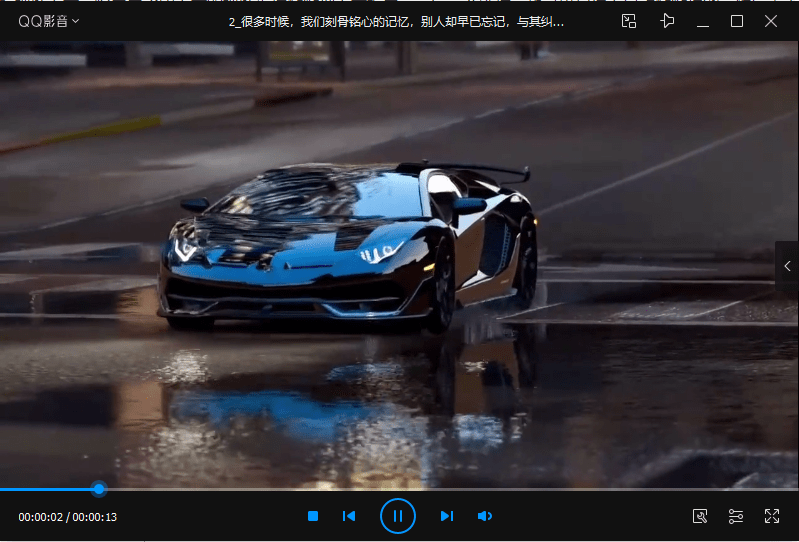The width and height of the screenshot is (799, 542).
Task: Click the video title text in title bar
Action: click(x=396, y=21)
